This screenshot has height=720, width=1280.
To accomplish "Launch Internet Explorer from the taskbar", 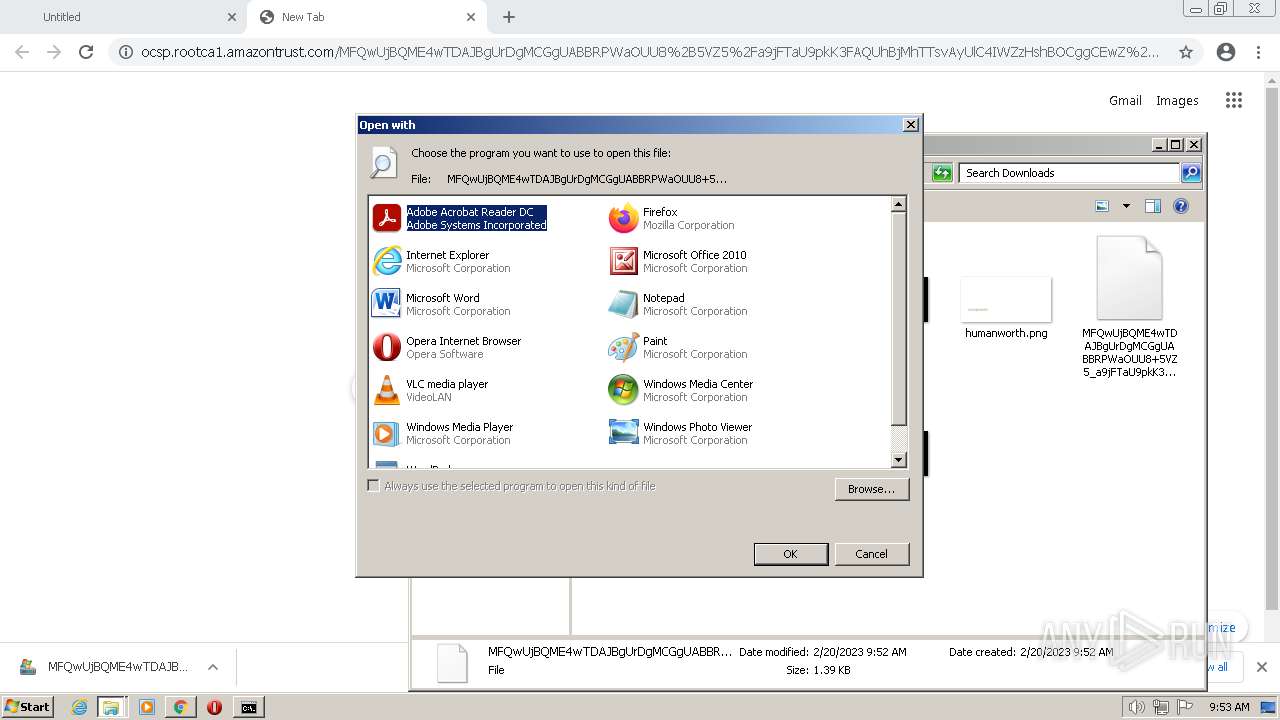I will (80, 707).
